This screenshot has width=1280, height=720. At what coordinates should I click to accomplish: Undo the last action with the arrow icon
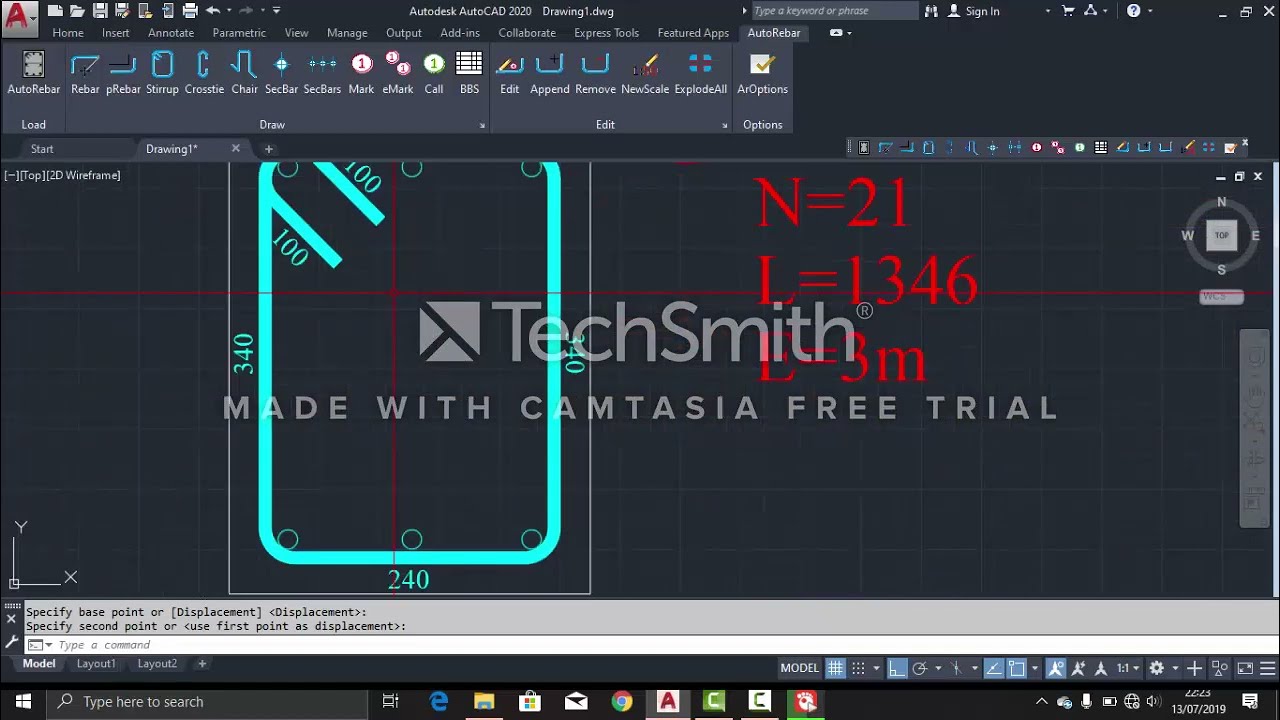click(x=213, y=11)
